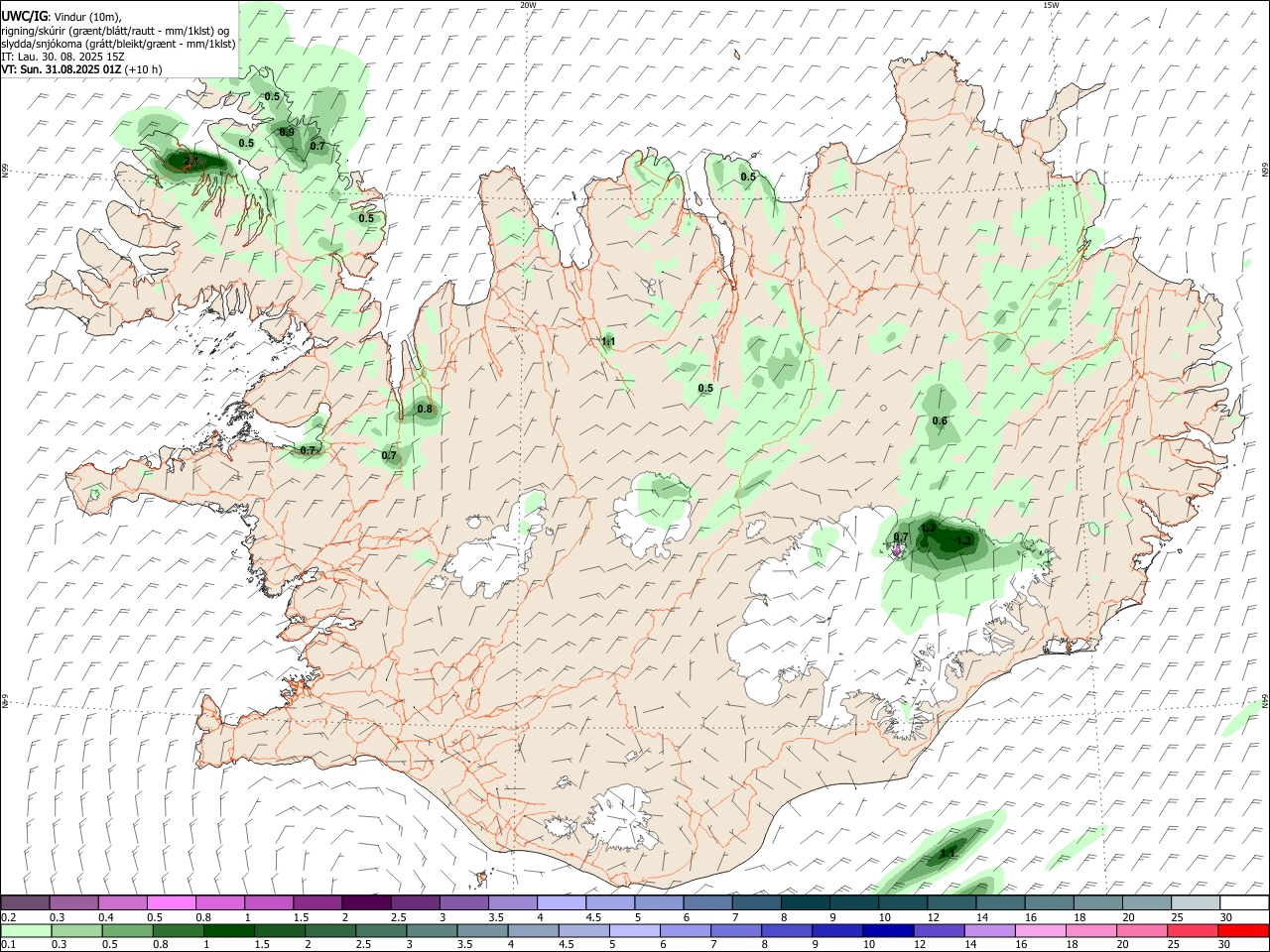This screenshot has height=952, width=1270.
Task: Click the 1.1 value in the offshore rain band
Action: point(948,853)
